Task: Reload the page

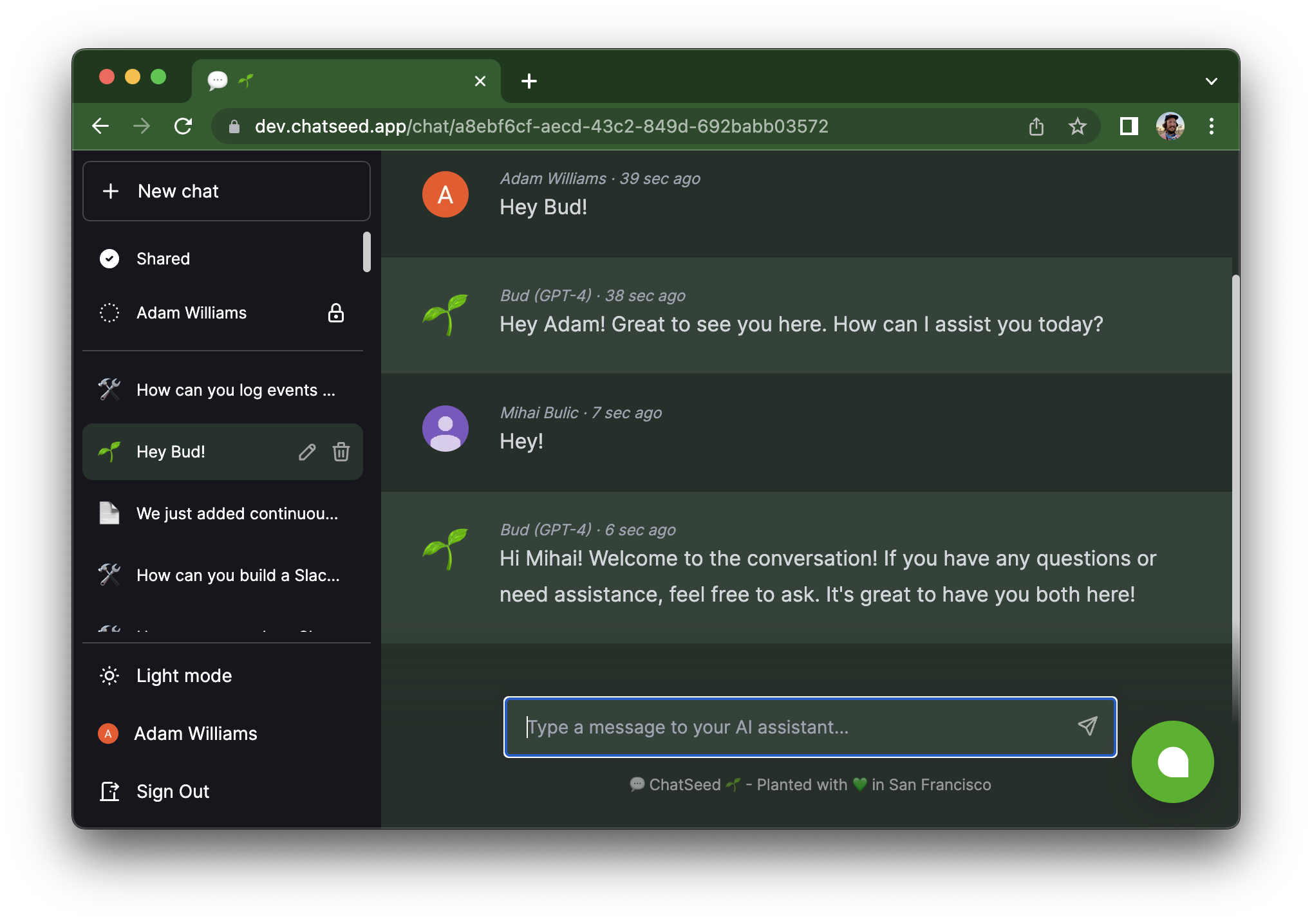Action: [x=183, y=127]
